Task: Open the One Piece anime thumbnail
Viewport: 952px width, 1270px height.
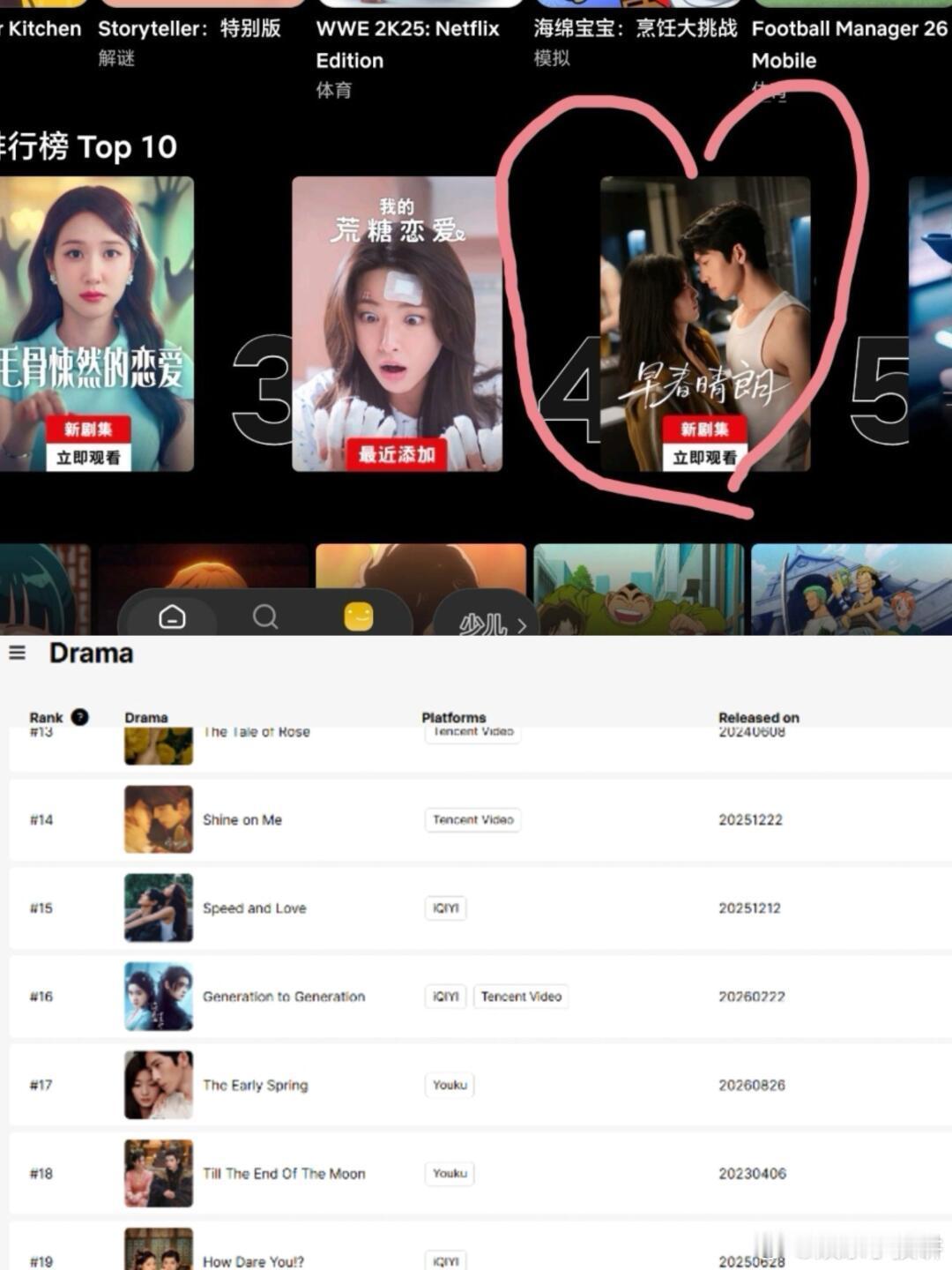Action: tap(852, 589)
